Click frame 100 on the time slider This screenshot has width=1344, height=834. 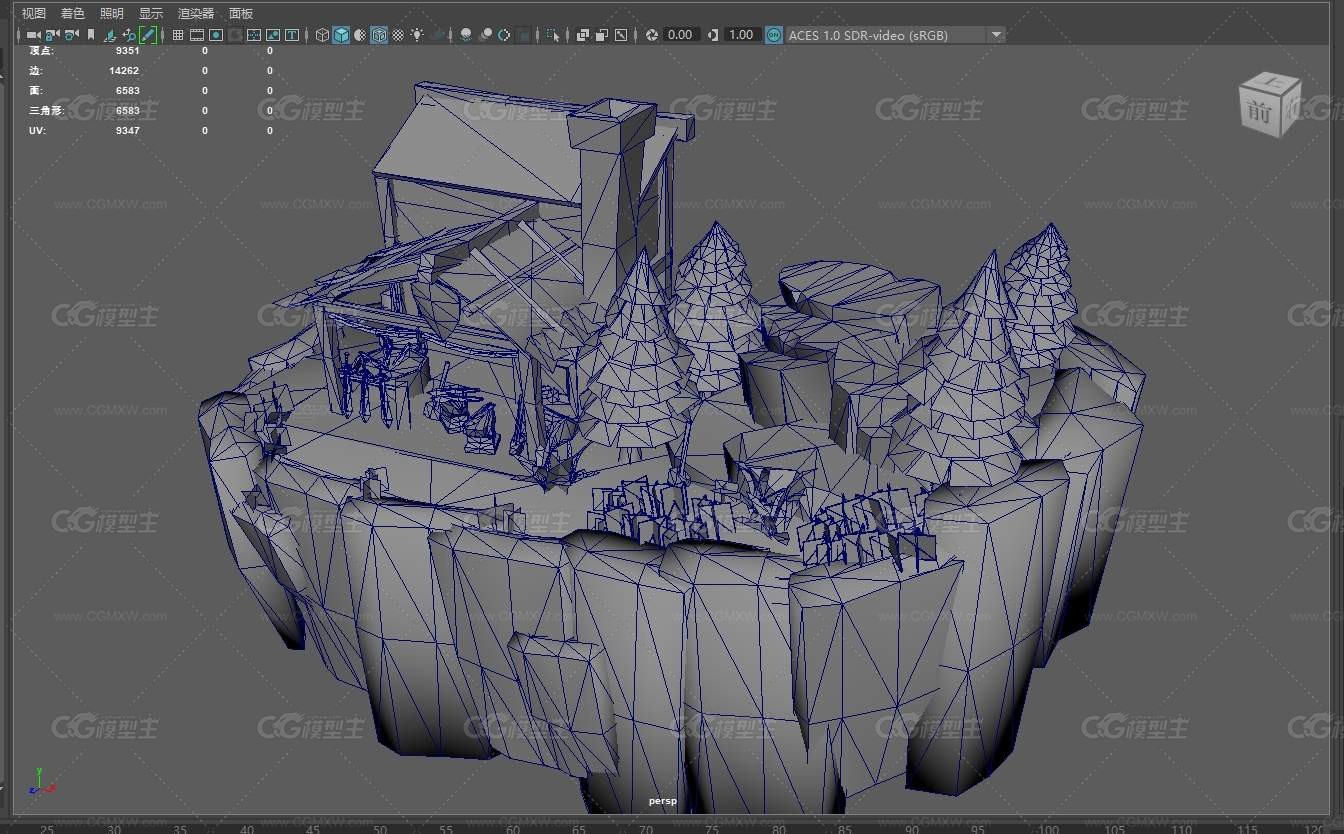pyautogui.click(x=1047, y=829)
